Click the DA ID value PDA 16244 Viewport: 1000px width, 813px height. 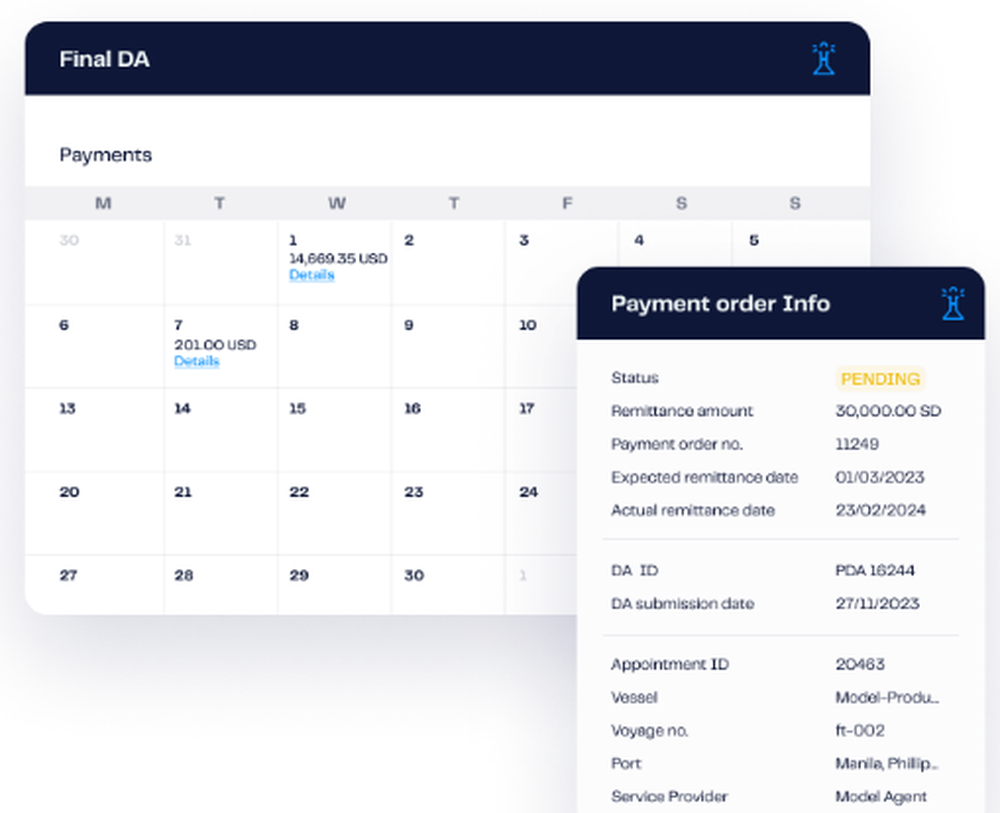pos(875,570)
